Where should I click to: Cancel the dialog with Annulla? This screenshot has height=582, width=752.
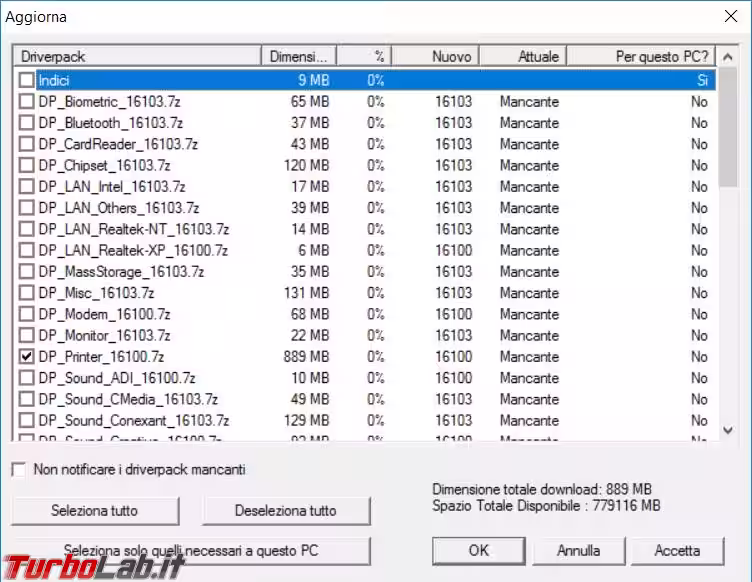pyautogui.click(x=579, y=550)
